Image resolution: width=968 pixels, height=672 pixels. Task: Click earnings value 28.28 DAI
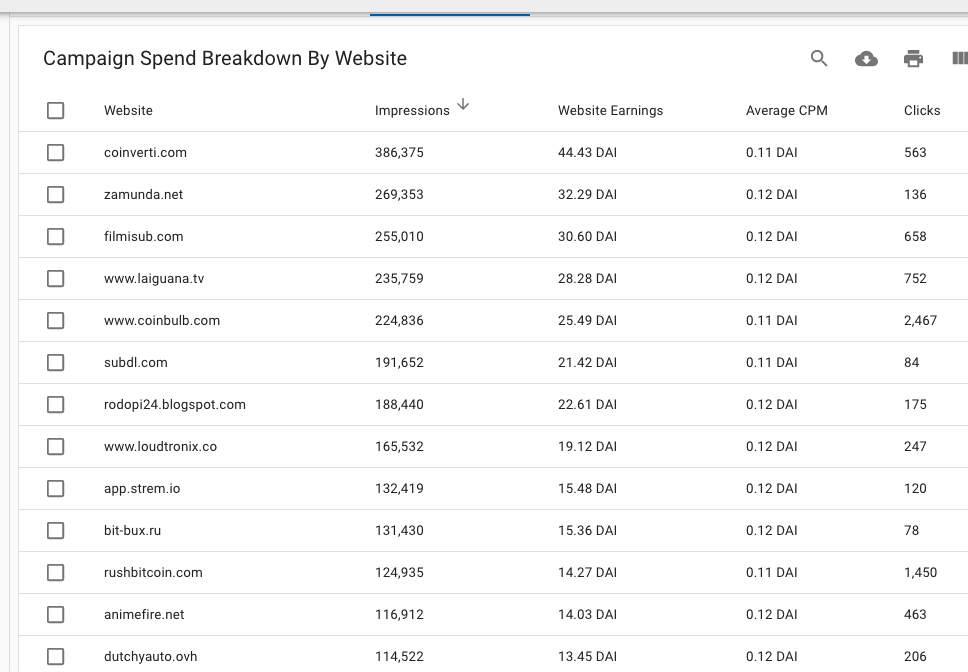587,278
